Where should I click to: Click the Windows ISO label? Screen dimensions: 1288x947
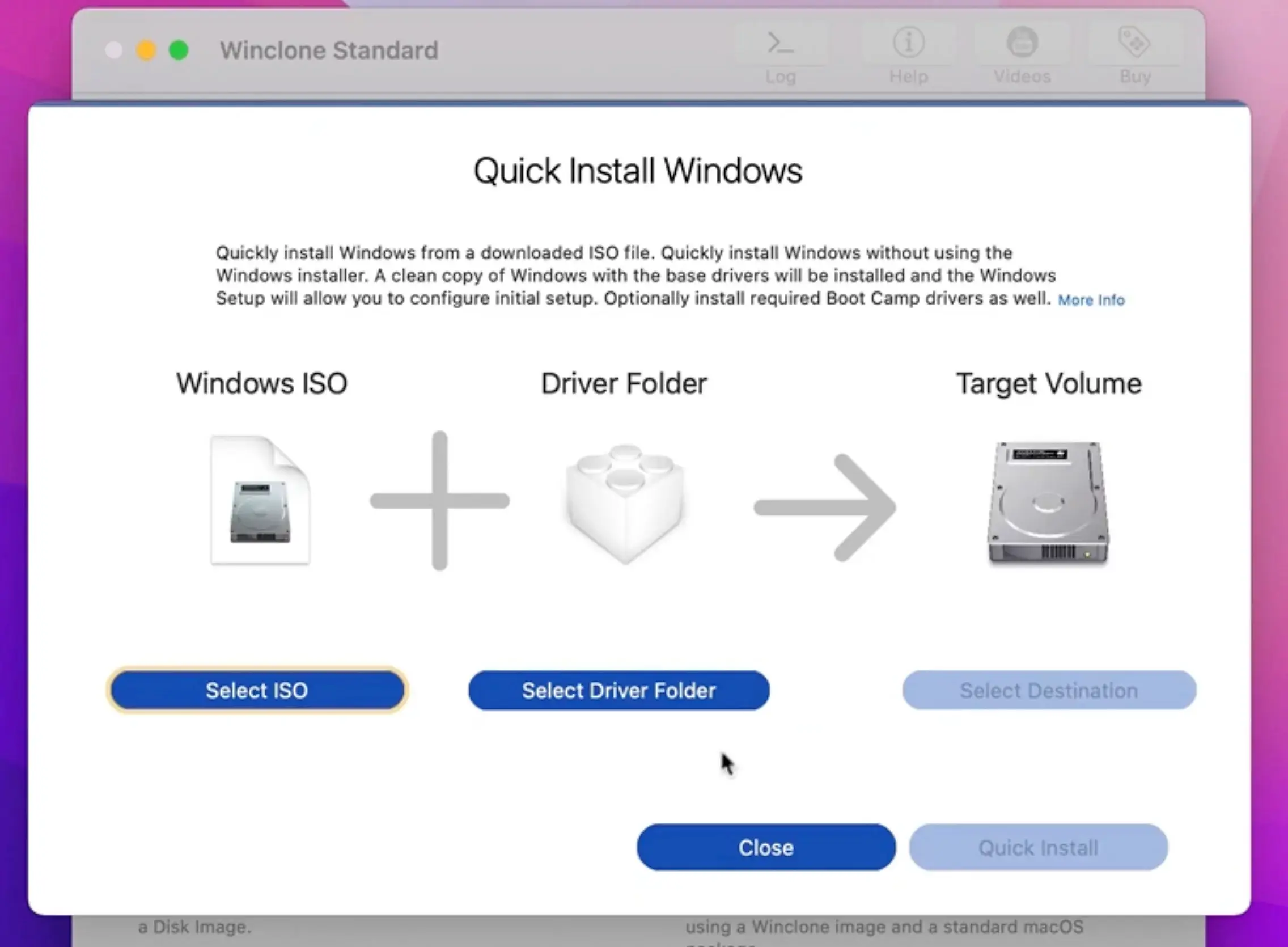262,383
